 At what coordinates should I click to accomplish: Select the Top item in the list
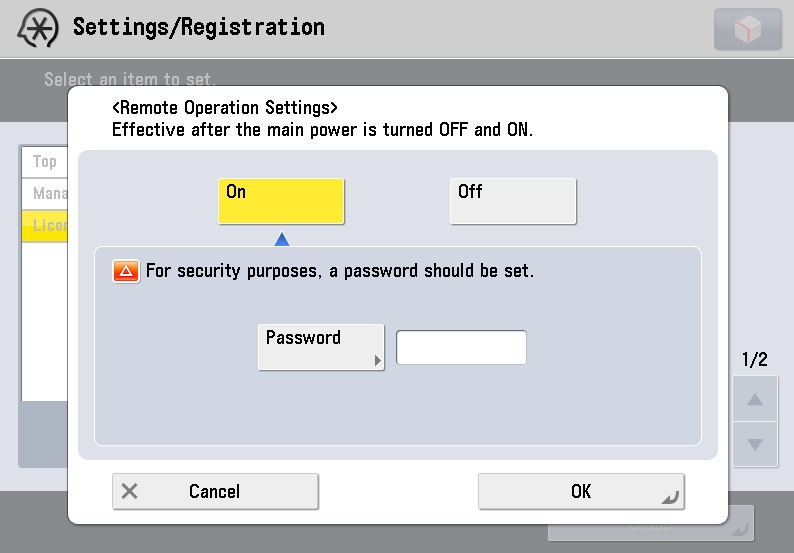[x=44, y=162]
